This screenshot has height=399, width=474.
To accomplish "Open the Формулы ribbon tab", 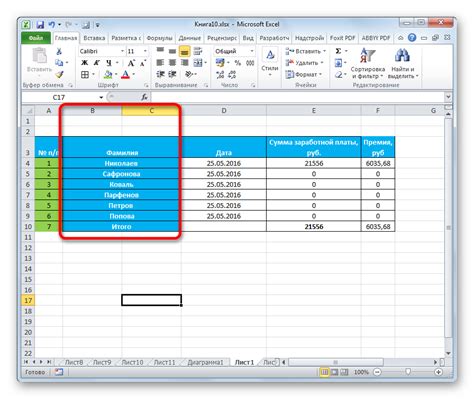I will pos(160,38).
